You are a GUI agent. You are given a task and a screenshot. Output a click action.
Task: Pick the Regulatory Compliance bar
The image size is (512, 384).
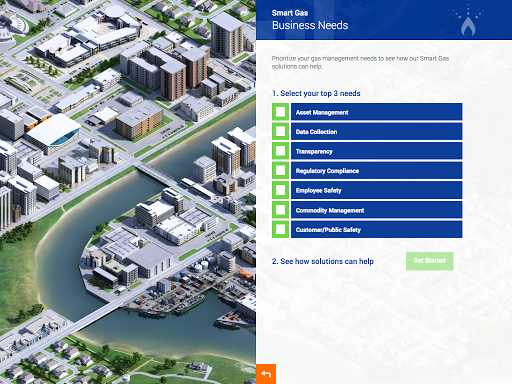click(377, 170)
